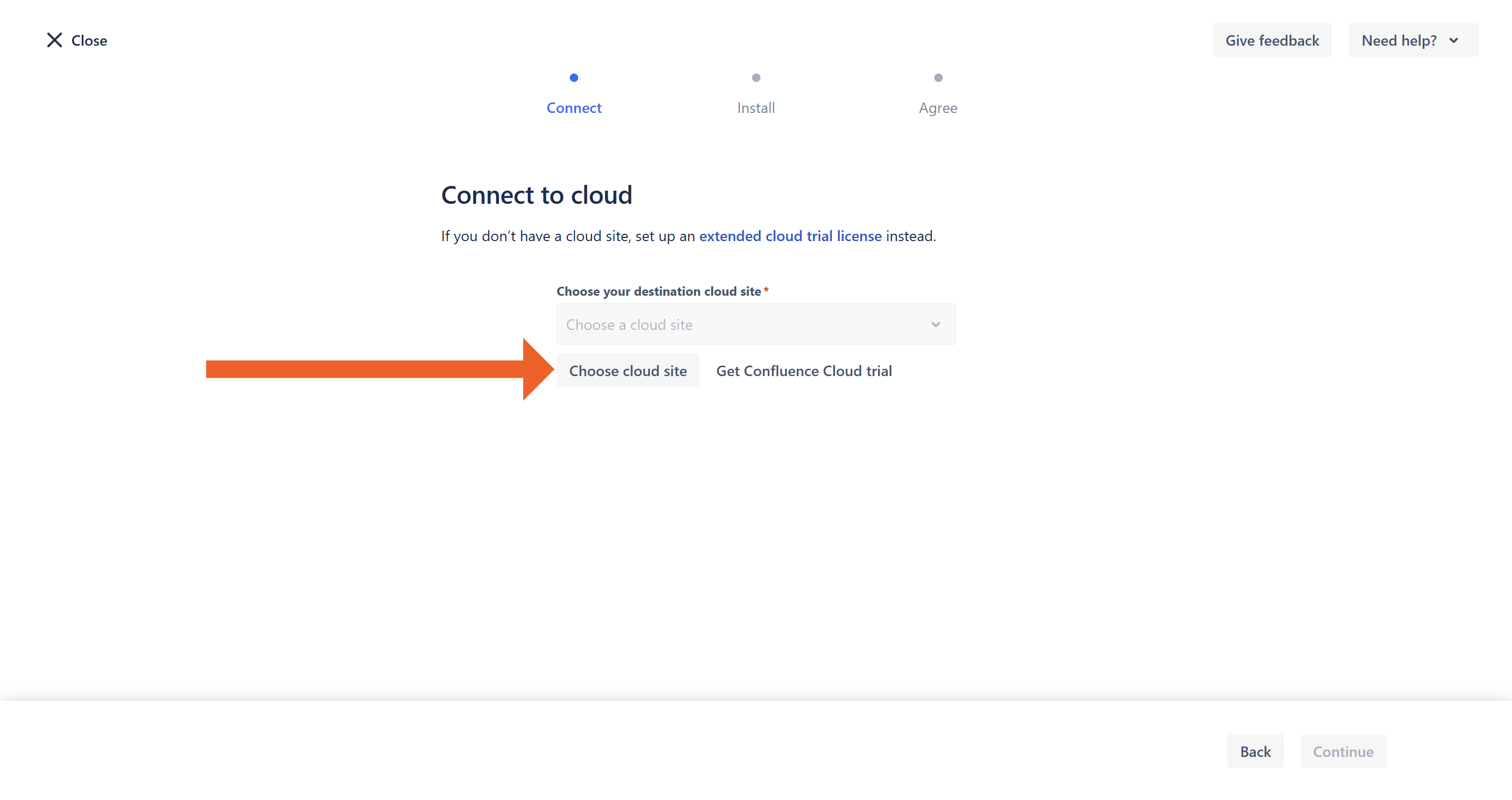This screenshot has height=800, width=1512.
Task: Click the X close icon
Action: tap(55, 40)
